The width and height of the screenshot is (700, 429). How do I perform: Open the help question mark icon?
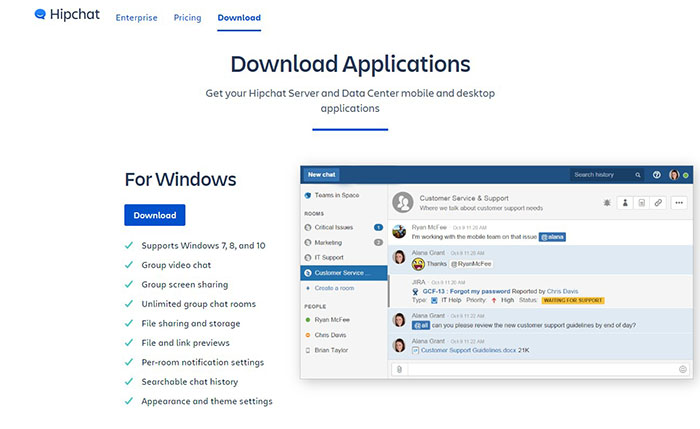pyautogui.click(x=656, y=175)
